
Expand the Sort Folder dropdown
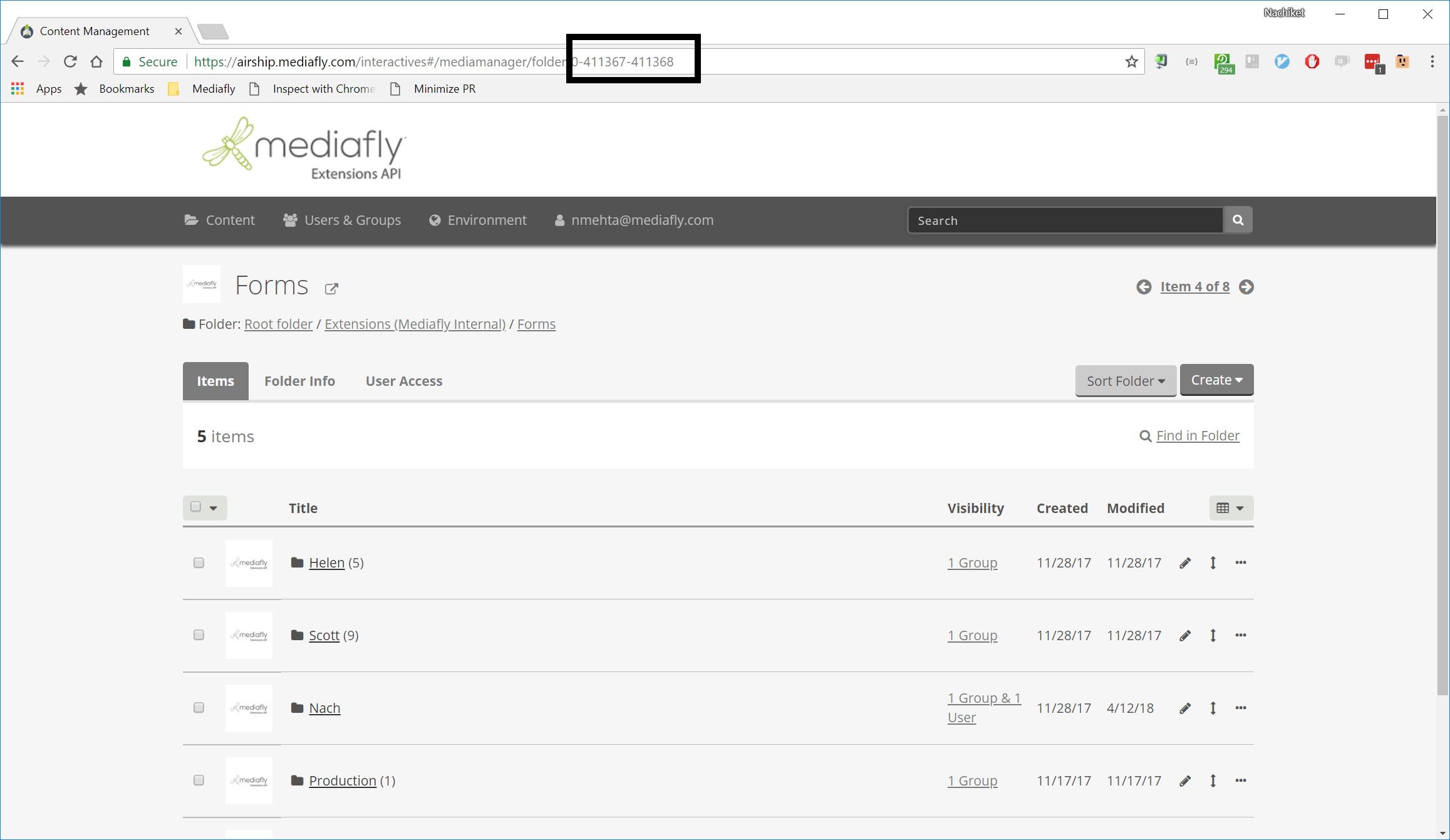(x=1125, y=381)
